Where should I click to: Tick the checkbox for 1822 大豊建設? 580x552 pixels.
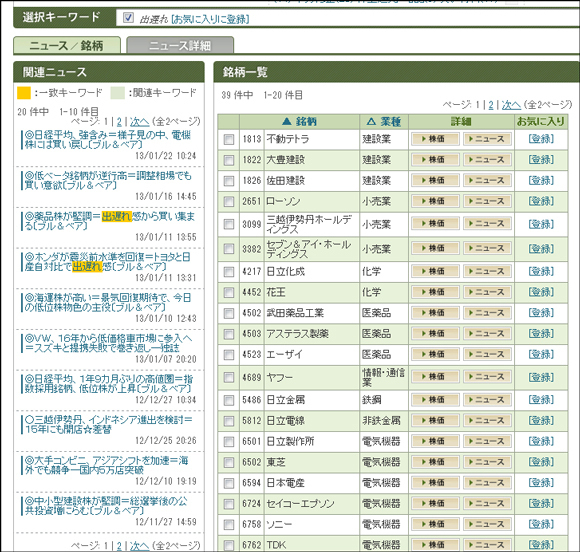tap(229, 160)
